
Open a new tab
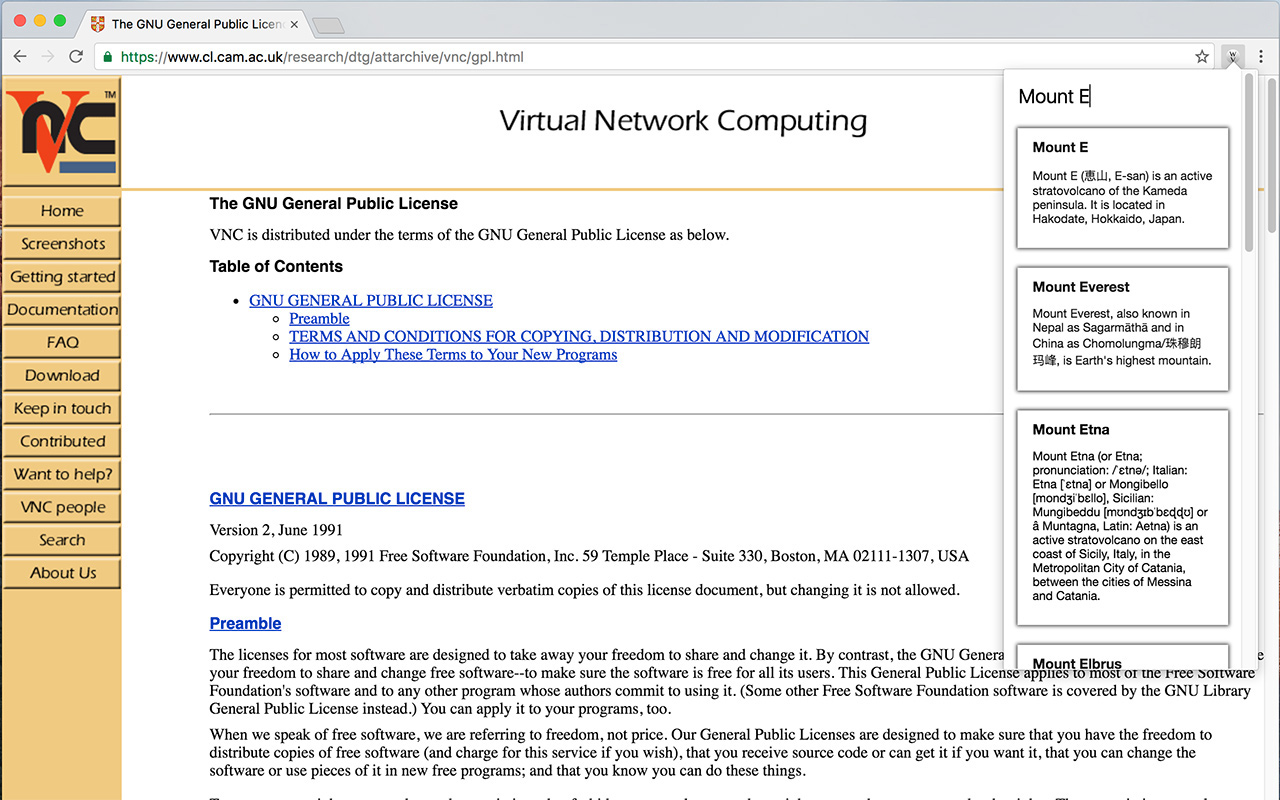tap(328, 25)
